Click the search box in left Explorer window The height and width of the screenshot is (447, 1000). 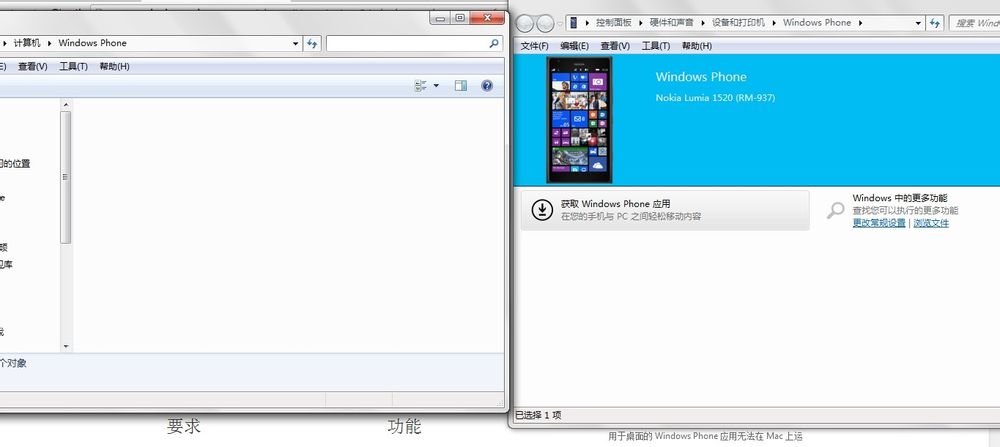click(413, 43)
